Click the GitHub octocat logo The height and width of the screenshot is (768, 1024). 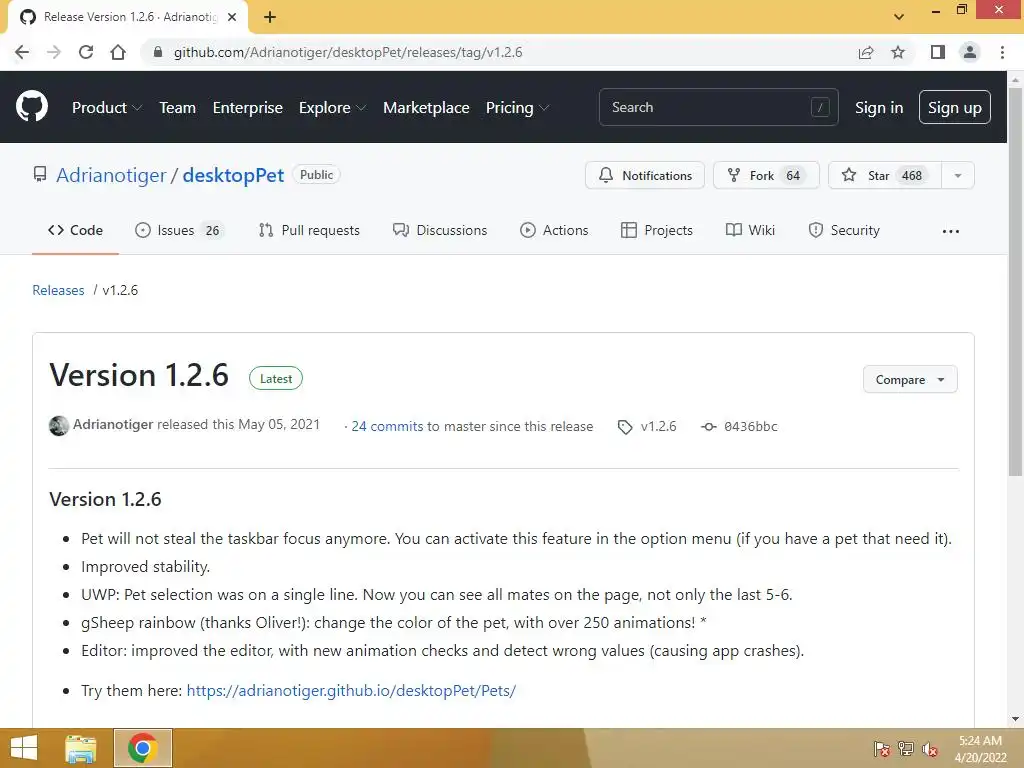tap(31, 107)
